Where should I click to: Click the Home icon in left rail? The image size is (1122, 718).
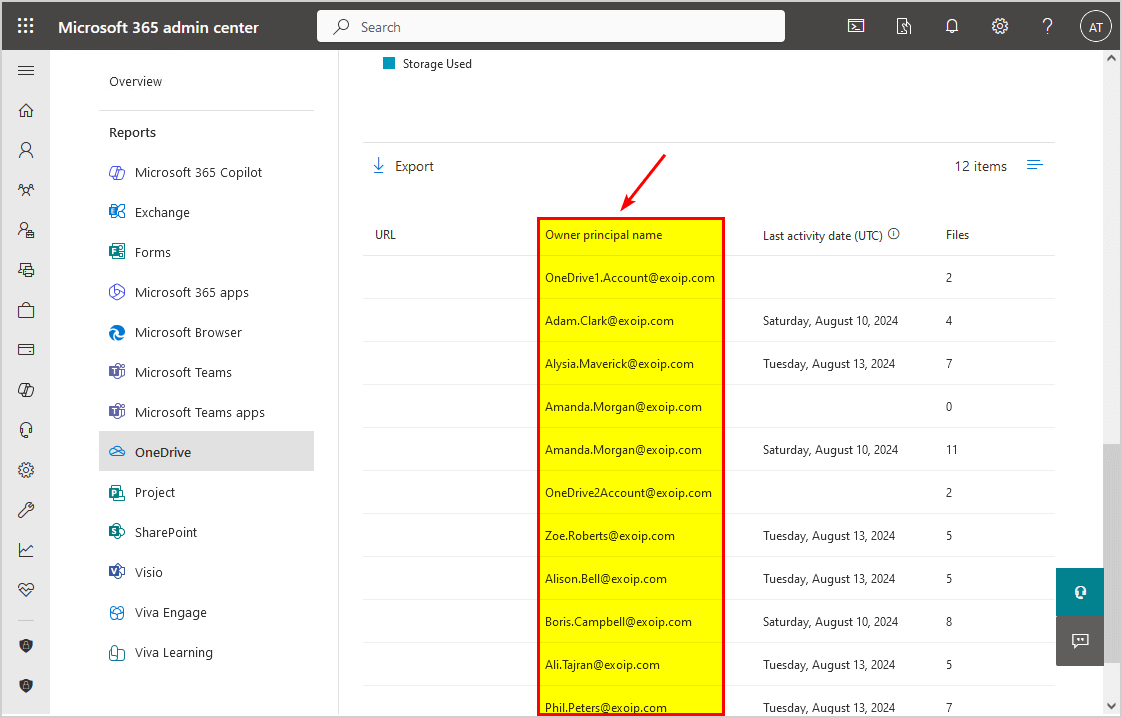pyautogui.click(x=26, y=111)
